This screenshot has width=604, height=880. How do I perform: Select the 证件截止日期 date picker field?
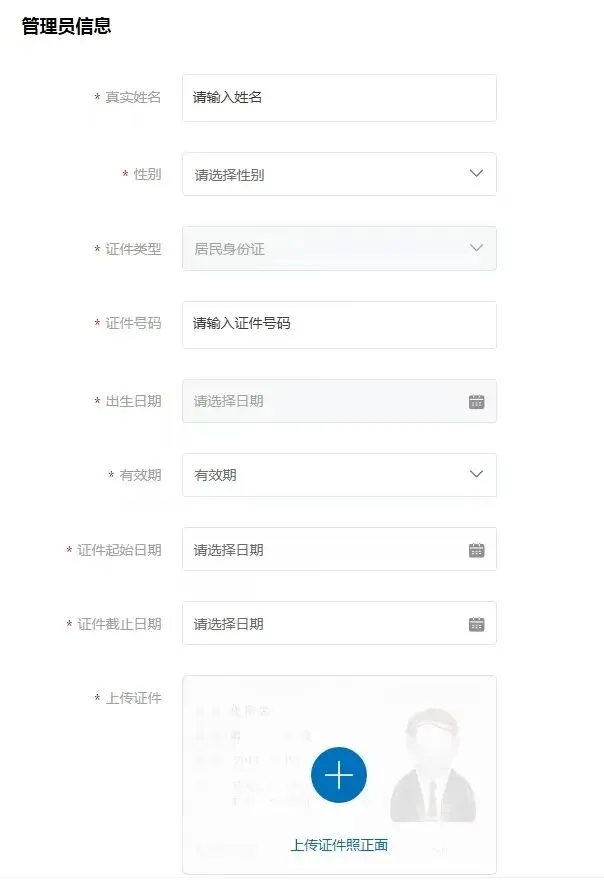coord(339,623)
